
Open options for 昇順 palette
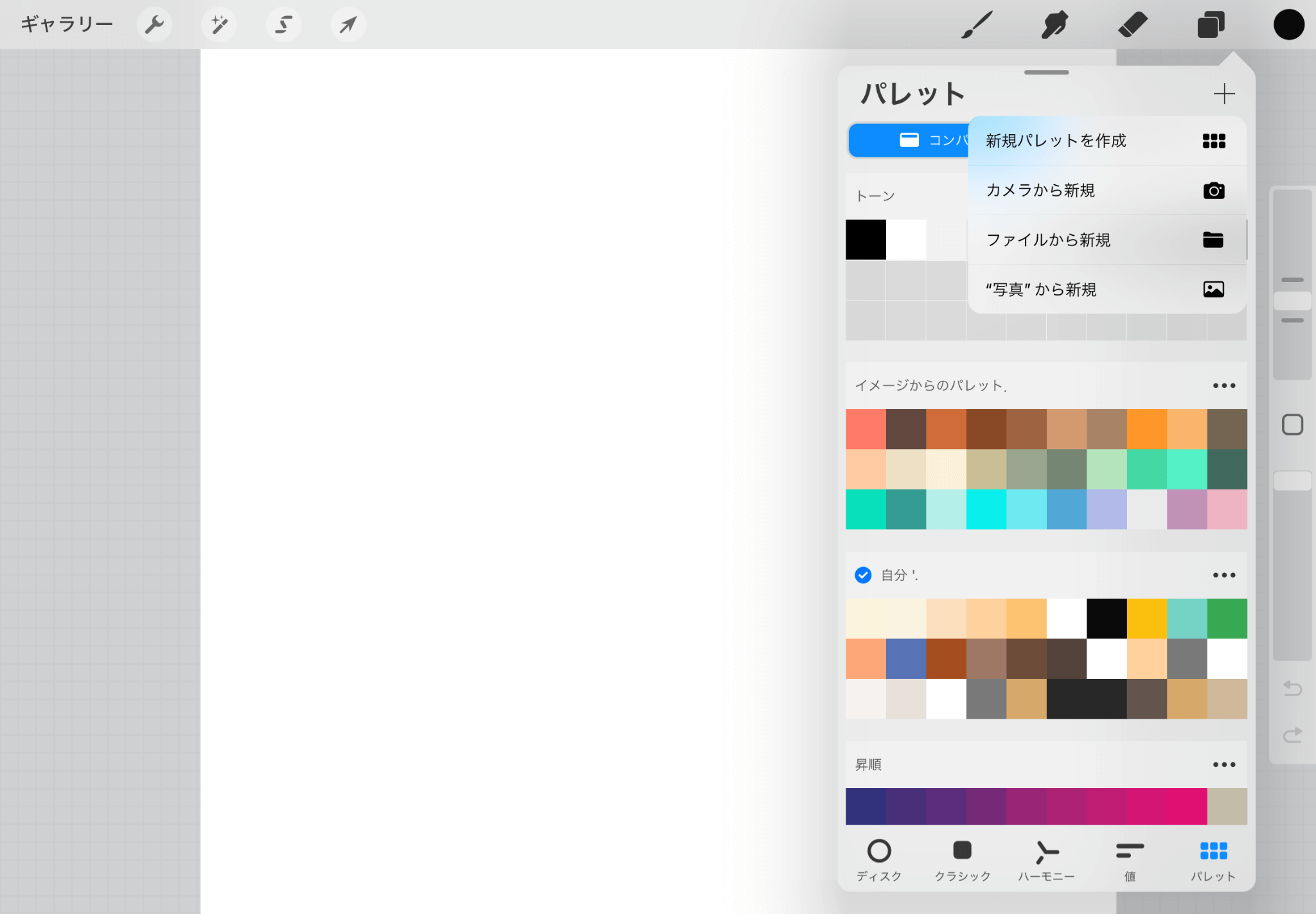tap(1223, 764)
